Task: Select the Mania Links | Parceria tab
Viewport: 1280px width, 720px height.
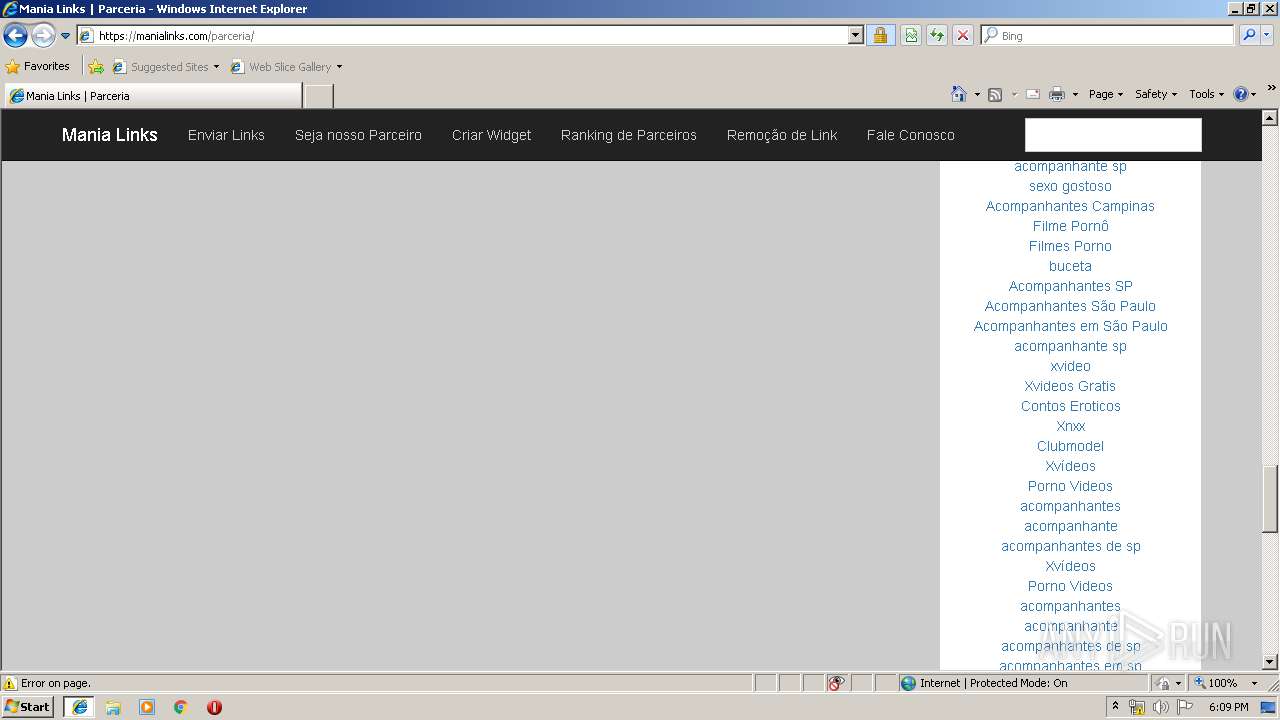Action: [x=152, y=96]
